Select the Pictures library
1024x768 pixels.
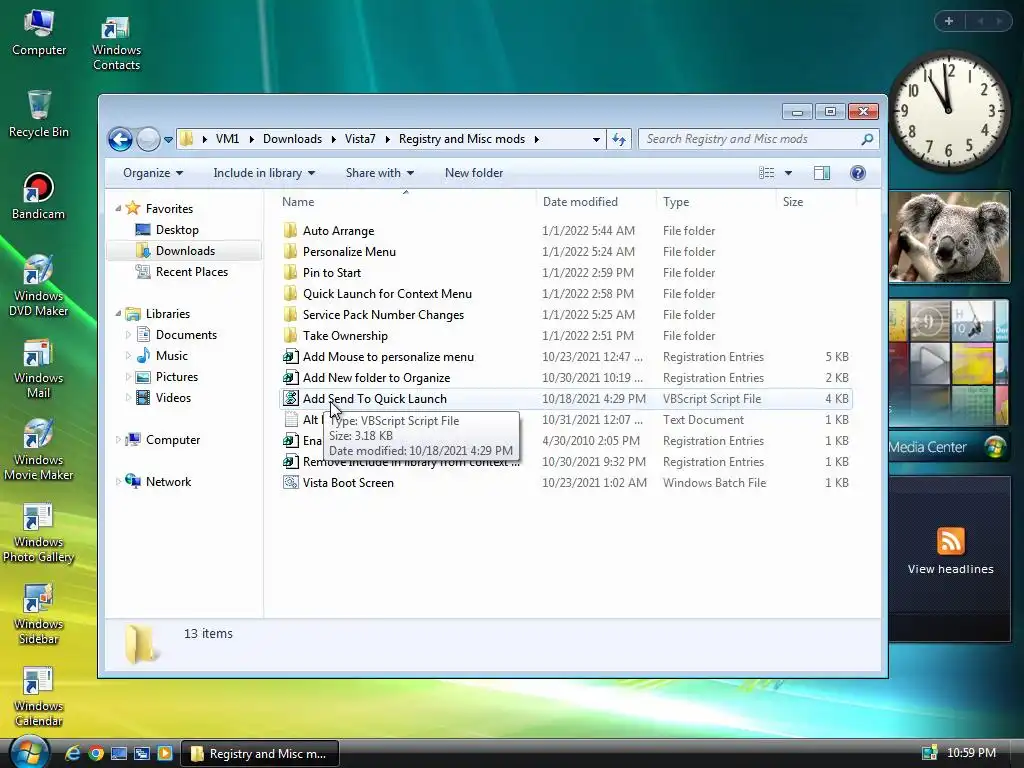click(176, 377)
